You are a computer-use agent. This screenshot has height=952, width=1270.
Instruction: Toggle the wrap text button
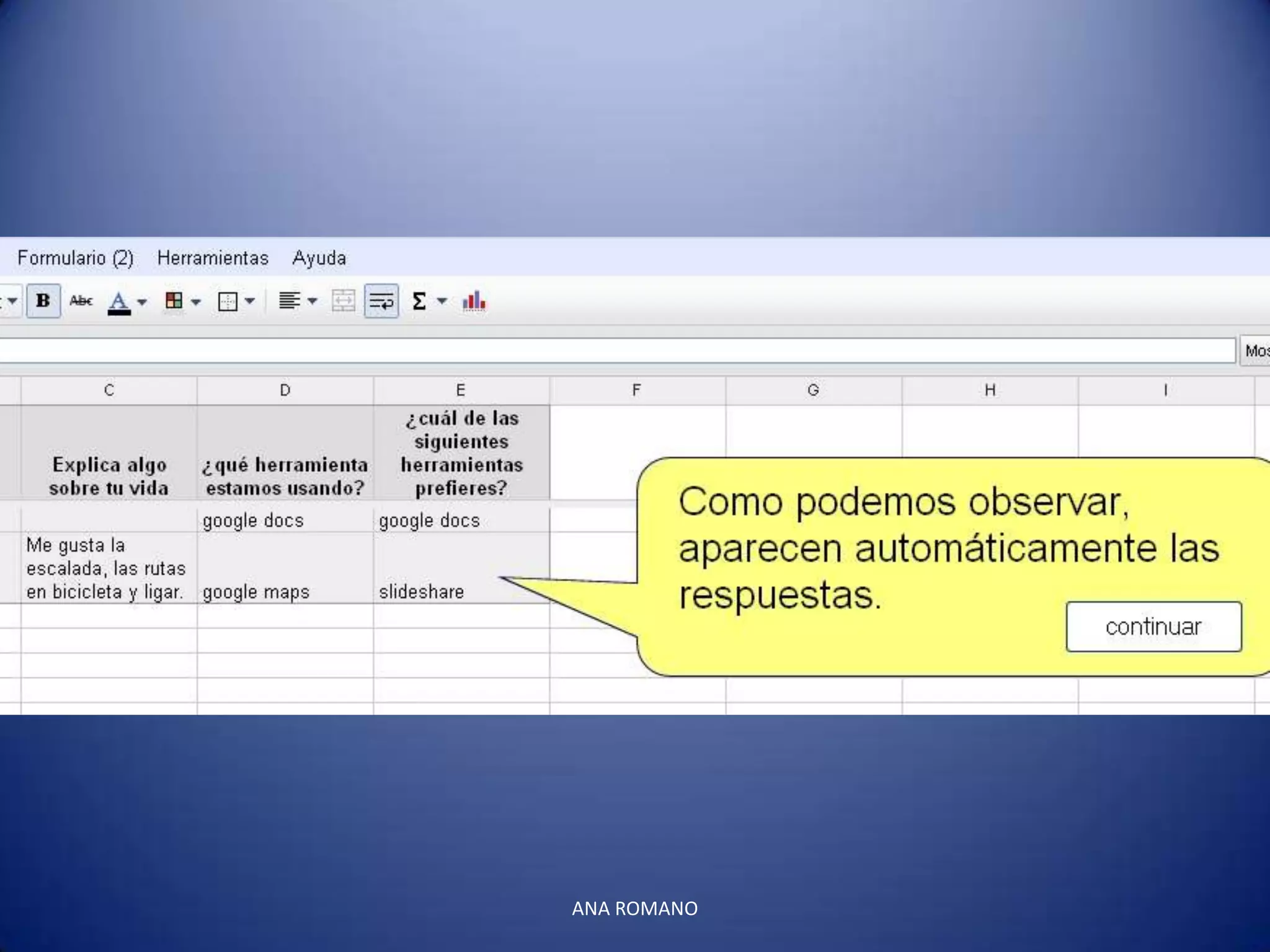381,301
